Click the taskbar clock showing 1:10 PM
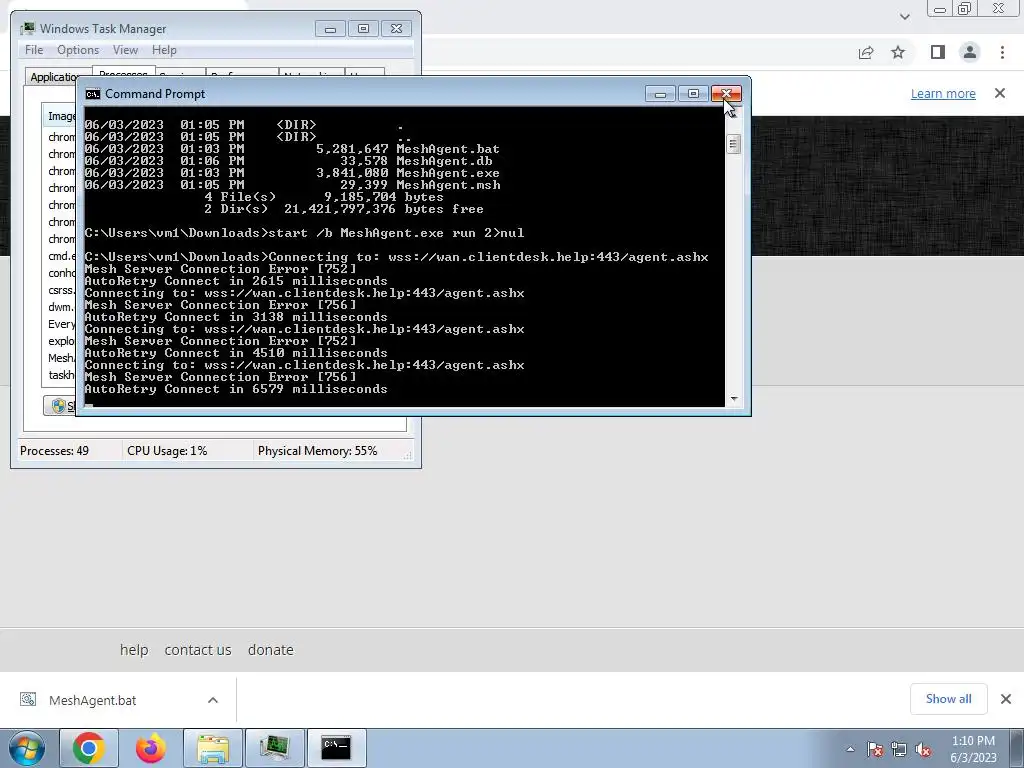 [973, 749]
